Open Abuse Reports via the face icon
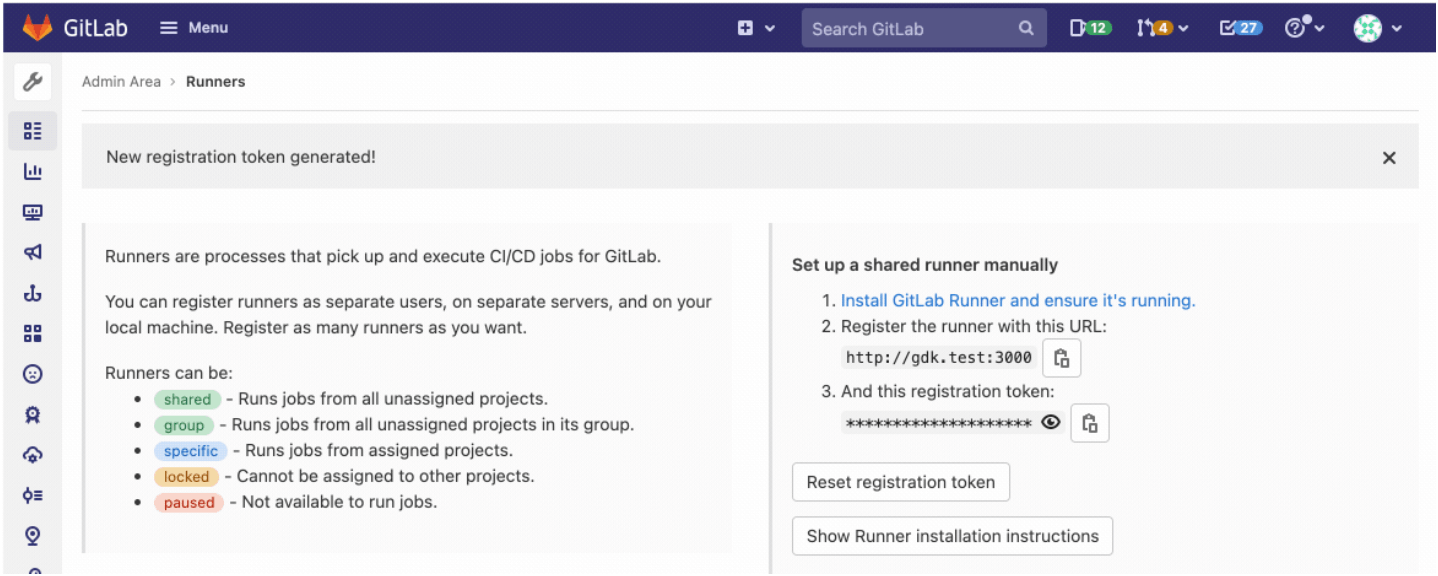 tap(33, 373)
